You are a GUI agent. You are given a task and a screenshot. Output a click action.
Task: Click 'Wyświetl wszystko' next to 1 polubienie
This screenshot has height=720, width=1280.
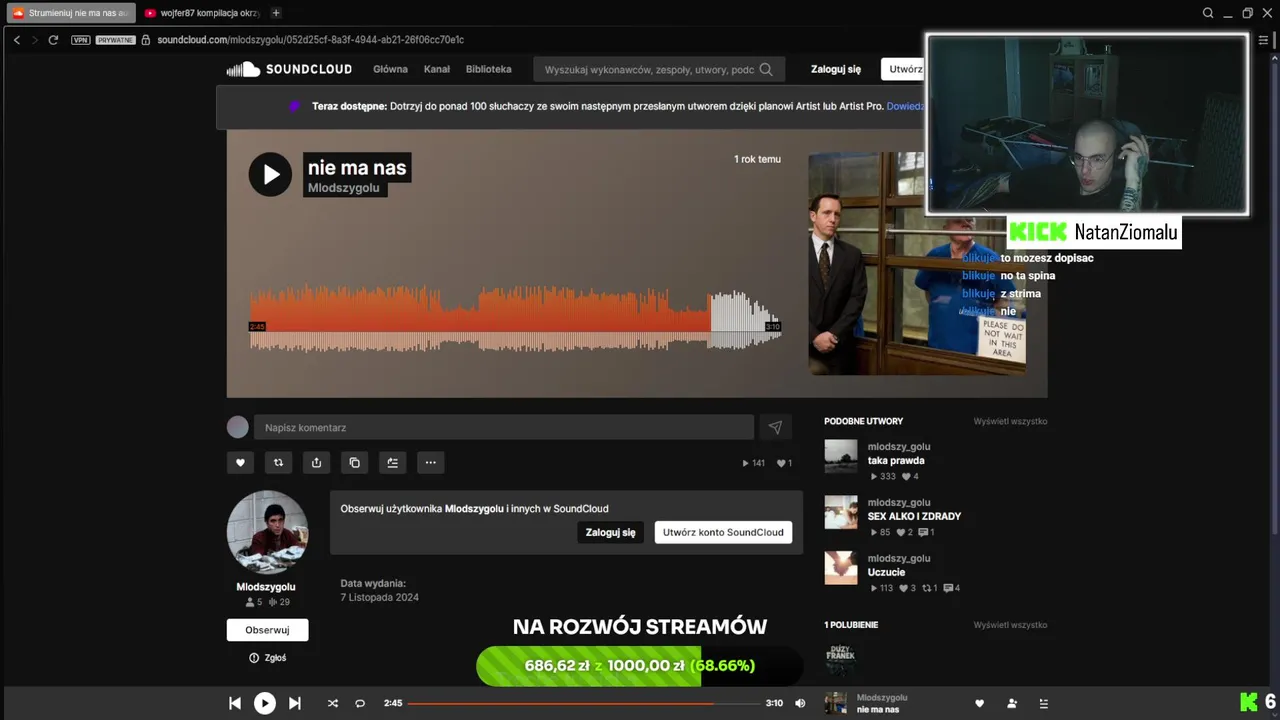click(1010, 625)
